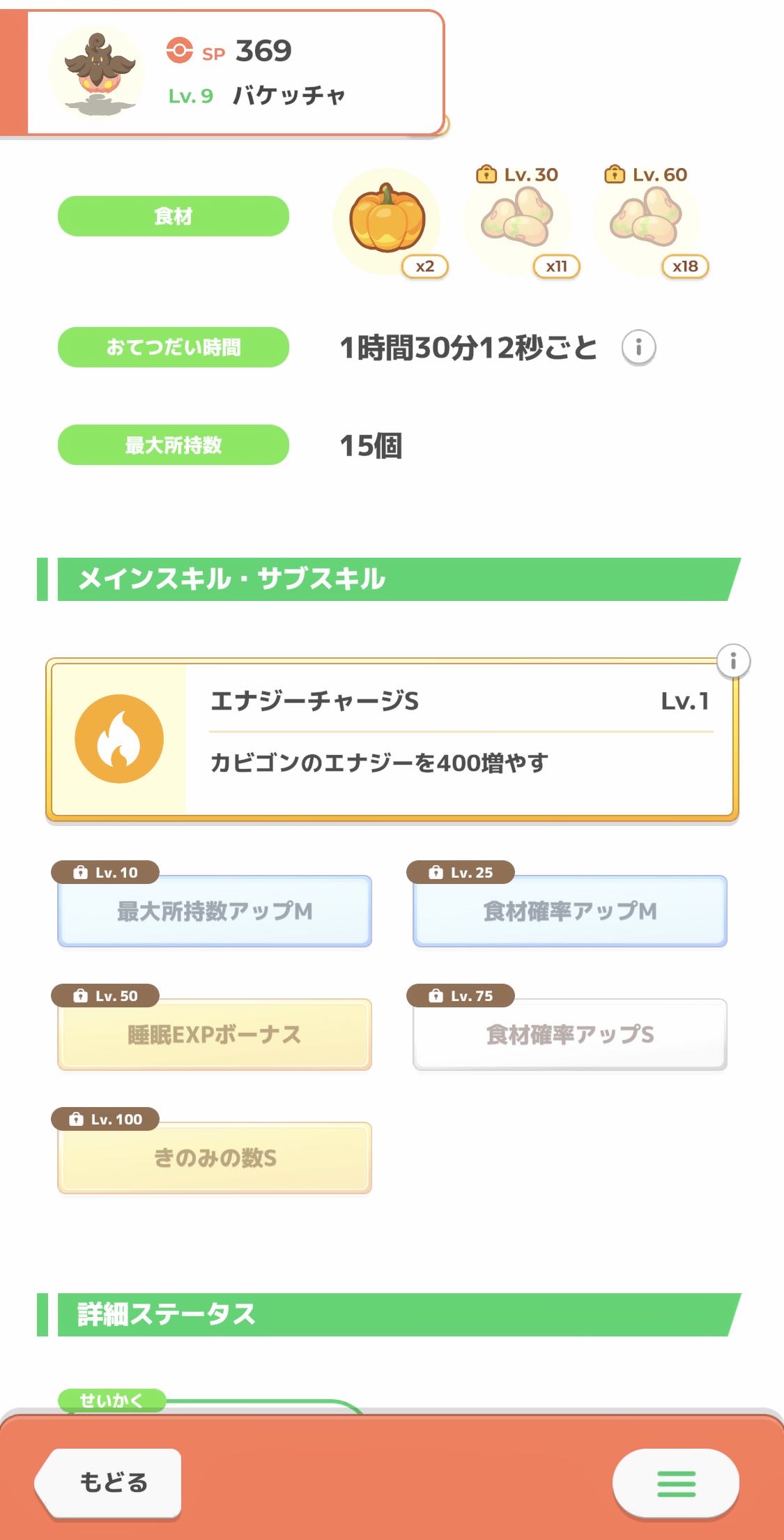Tap the バケッチャ Pokémon portrait
Screen dimensions: 784x1540
(97, 72)
